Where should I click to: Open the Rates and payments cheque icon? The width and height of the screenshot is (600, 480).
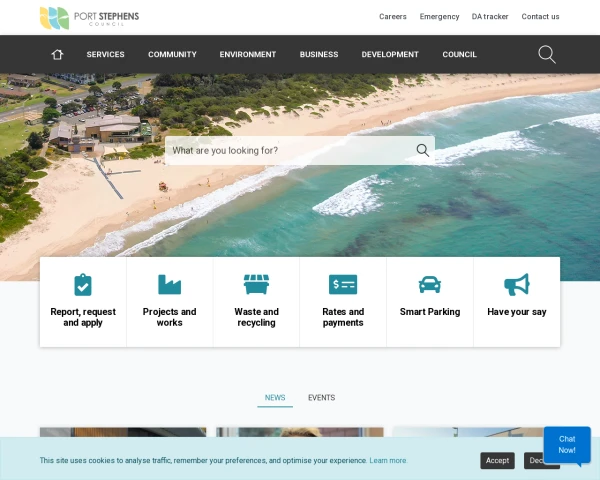343,284
